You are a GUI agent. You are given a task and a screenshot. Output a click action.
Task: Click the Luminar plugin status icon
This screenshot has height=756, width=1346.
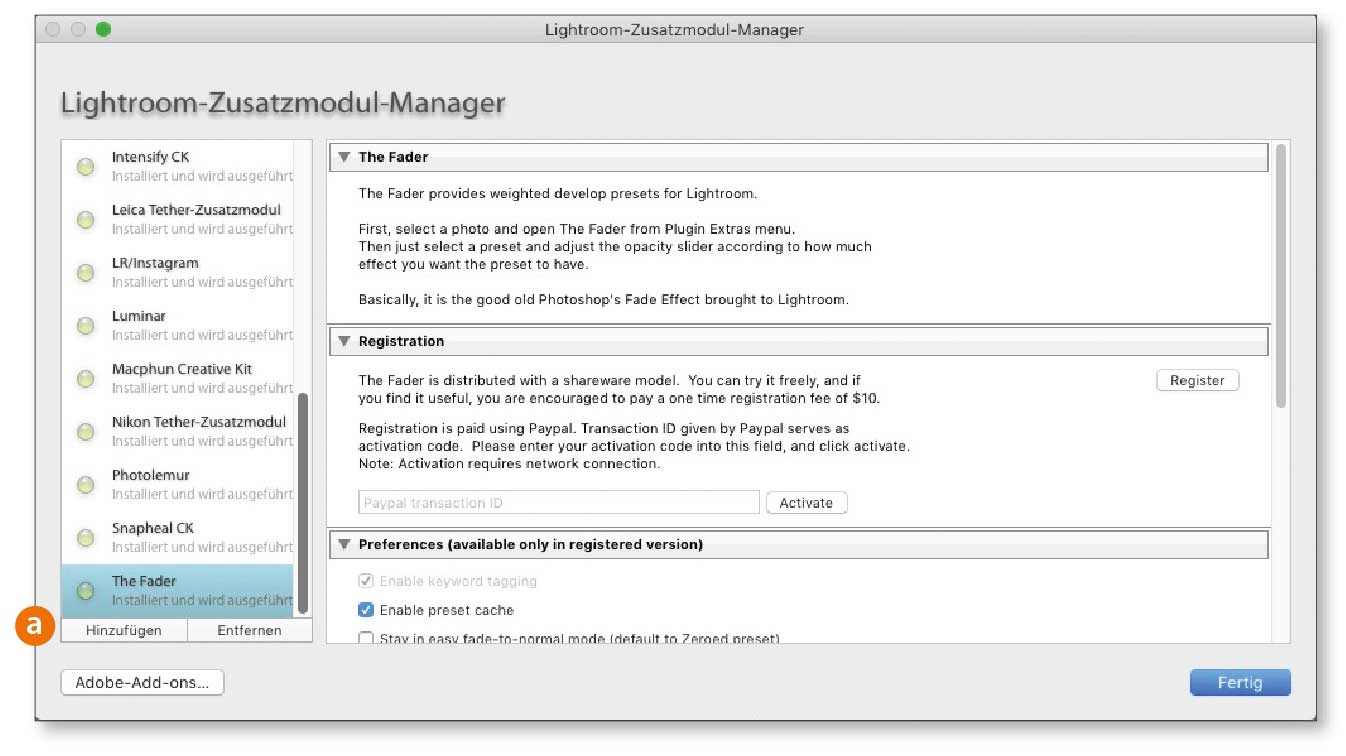[86, 326]
